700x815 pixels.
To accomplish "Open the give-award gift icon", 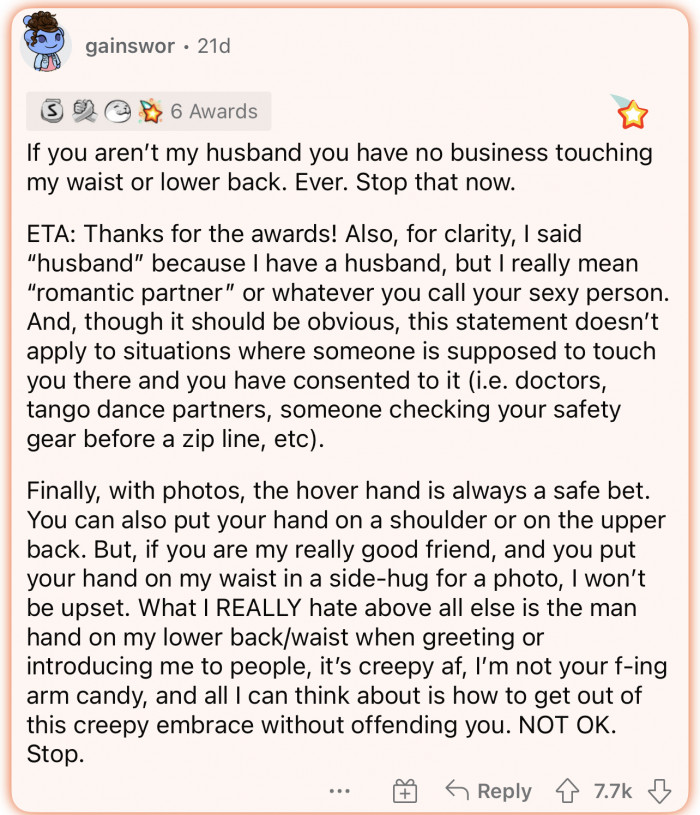I will click(405, 790).
